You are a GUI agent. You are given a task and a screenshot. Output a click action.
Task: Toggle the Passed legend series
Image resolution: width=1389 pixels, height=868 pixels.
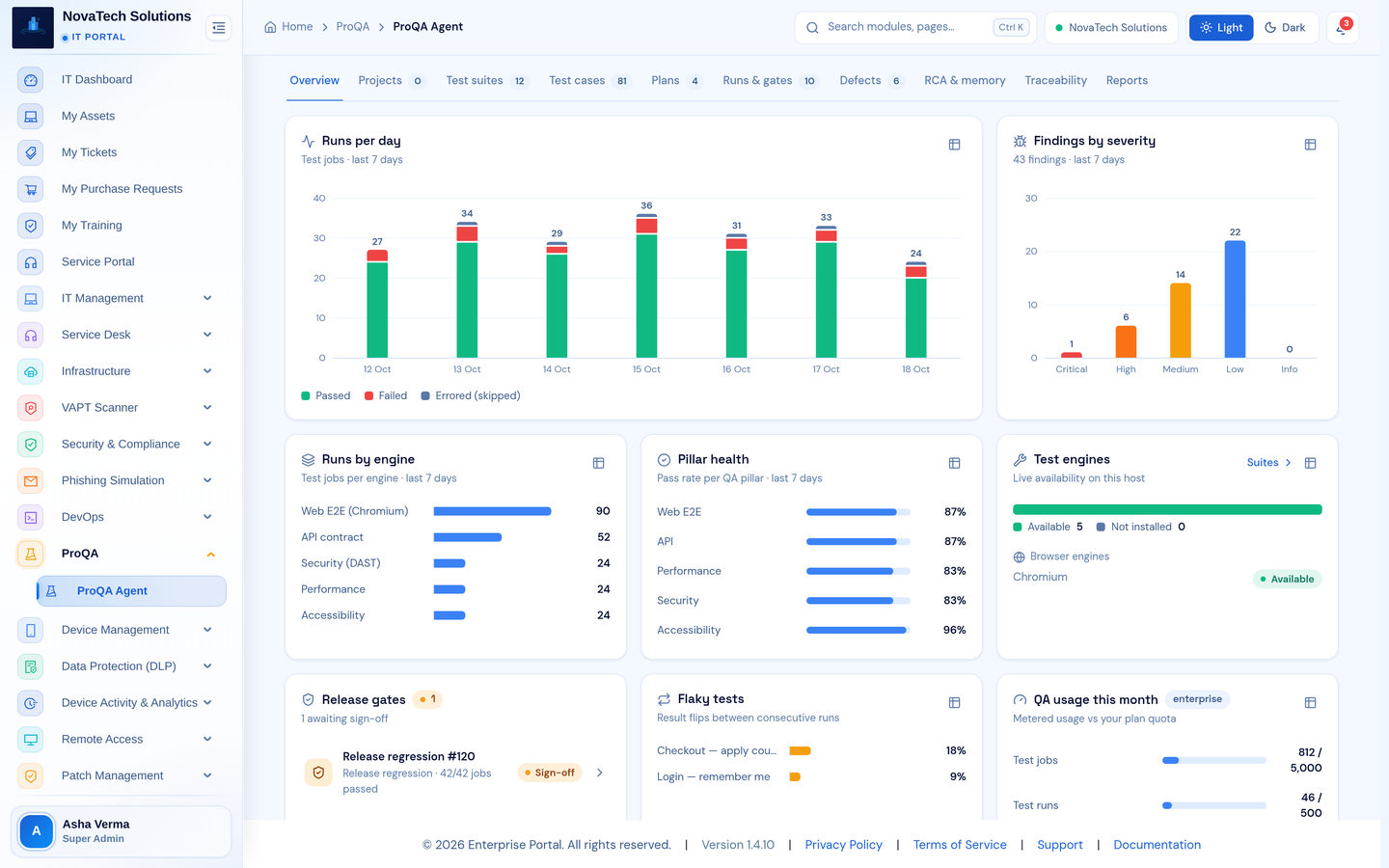pos(326,395)
